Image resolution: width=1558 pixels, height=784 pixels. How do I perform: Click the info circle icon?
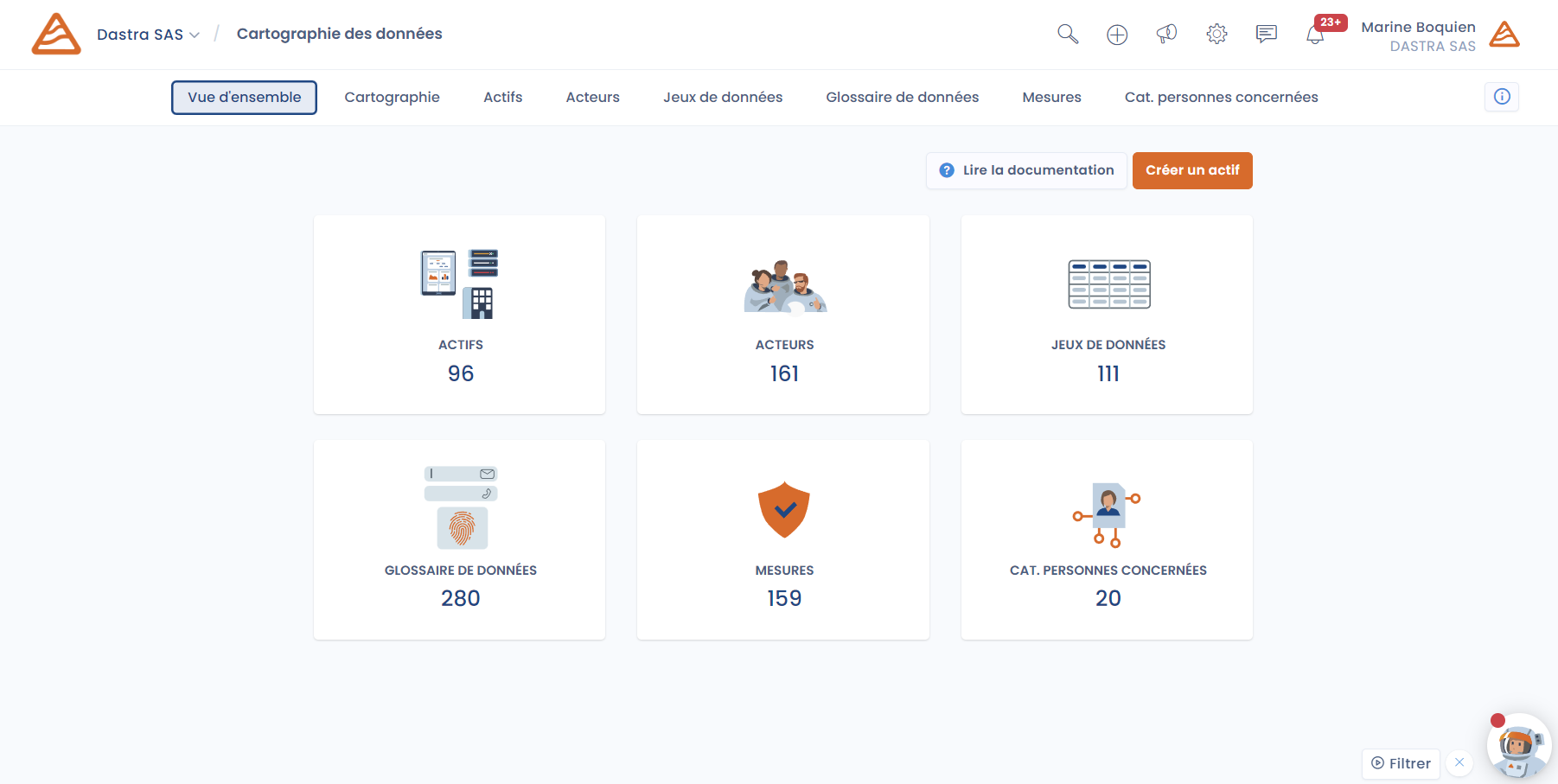point(1502,97)
